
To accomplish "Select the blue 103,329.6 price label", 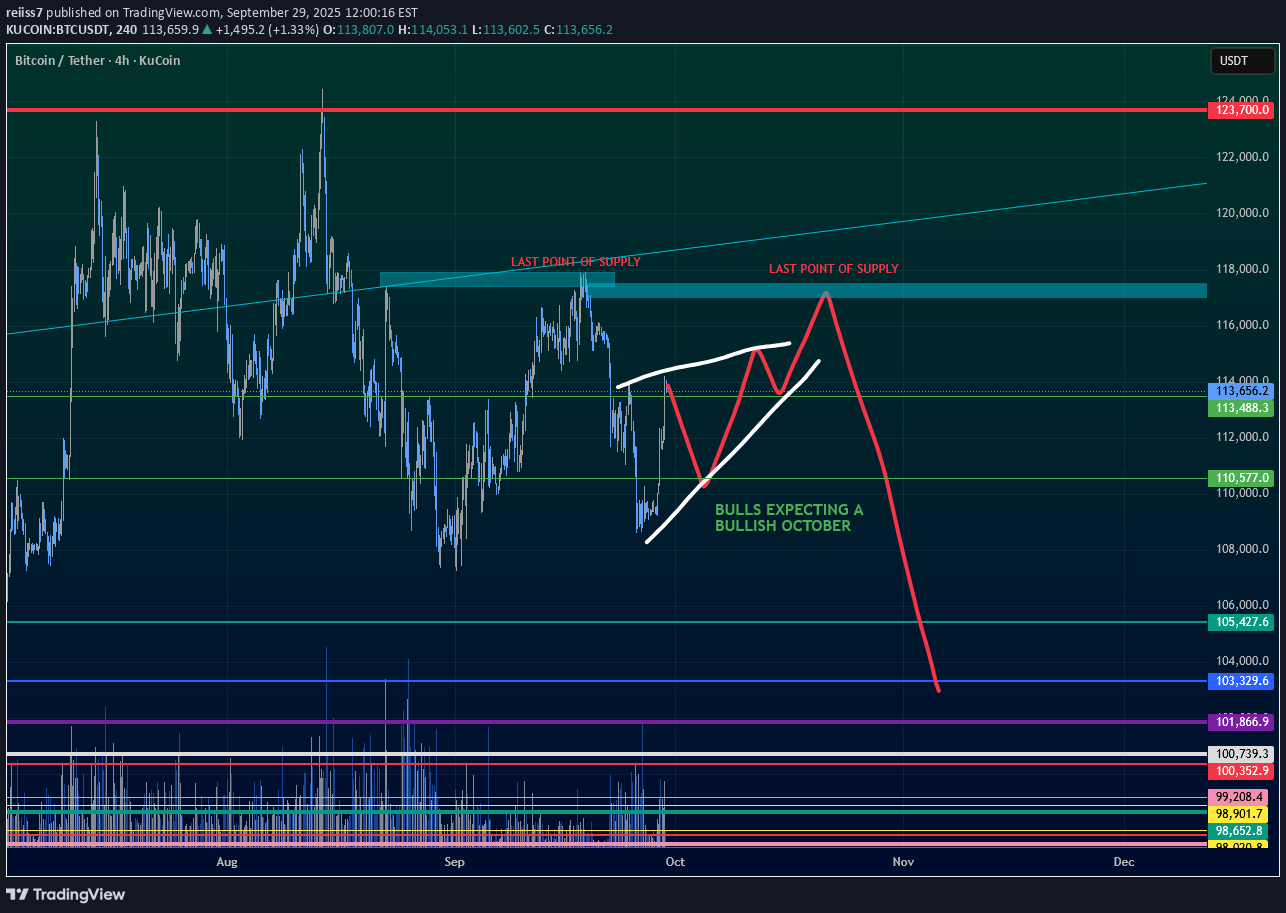I will (1241, 681).
